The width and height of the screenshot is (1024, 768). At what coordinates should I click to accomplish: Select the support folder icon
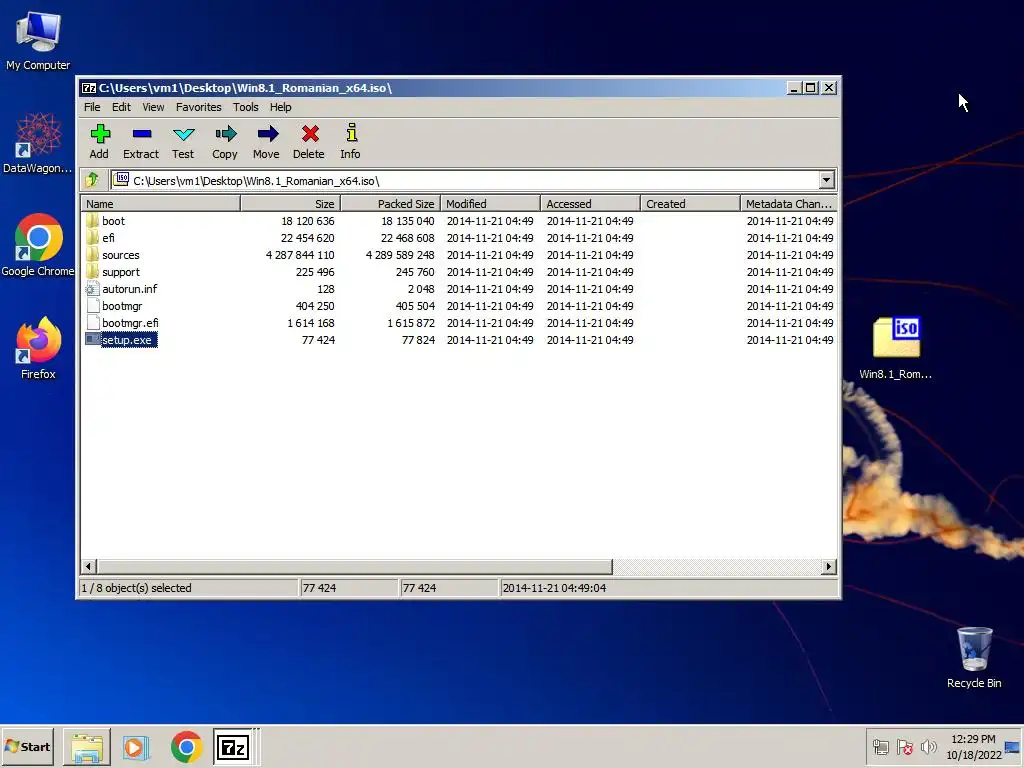click(92, 272)
